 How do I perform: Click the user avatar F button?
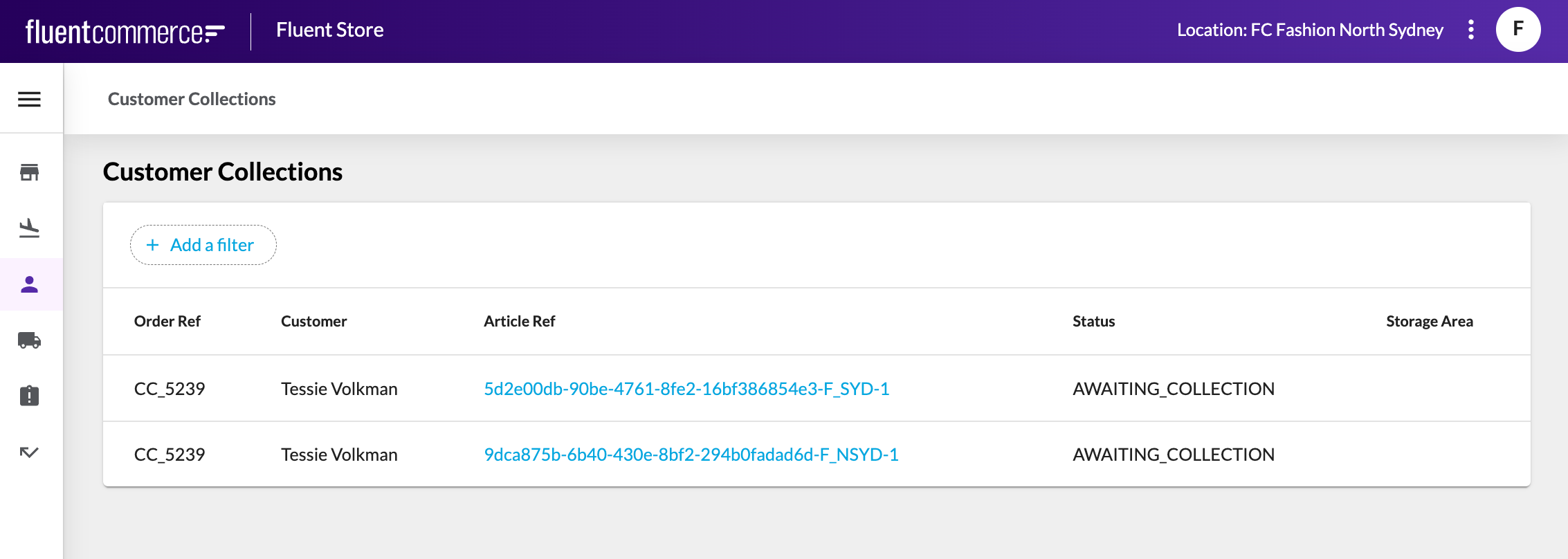(1518, 30)
